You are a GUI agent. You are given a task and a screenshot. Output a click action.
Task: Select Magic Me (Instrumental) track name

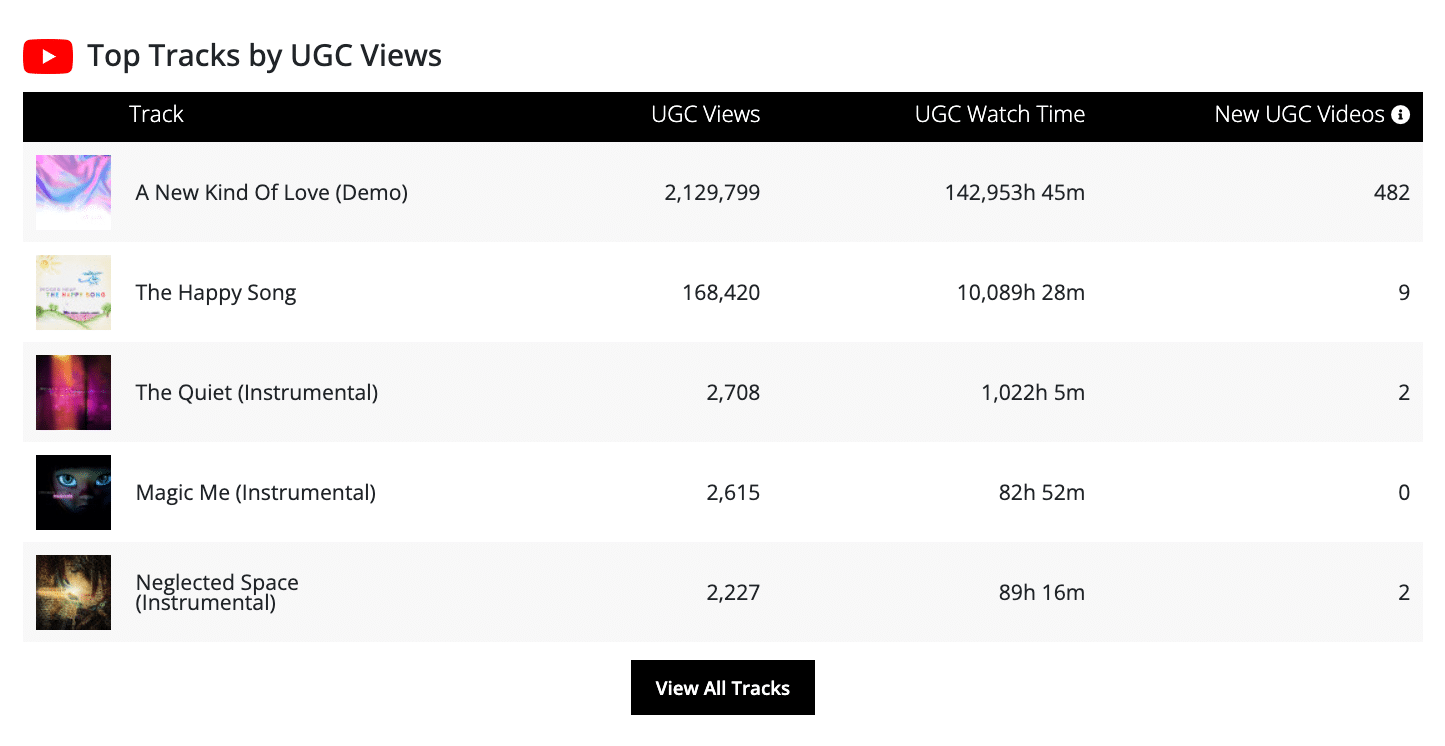[x=256, y=493]
